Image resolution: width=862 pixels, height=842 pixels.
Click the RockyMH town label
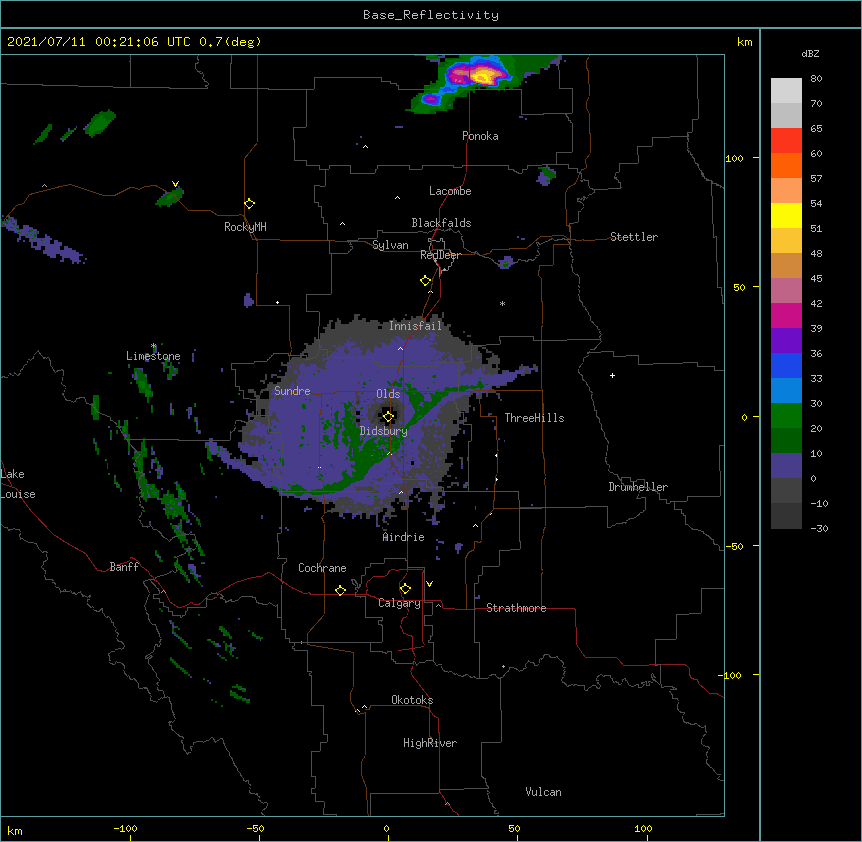point(245,226)
